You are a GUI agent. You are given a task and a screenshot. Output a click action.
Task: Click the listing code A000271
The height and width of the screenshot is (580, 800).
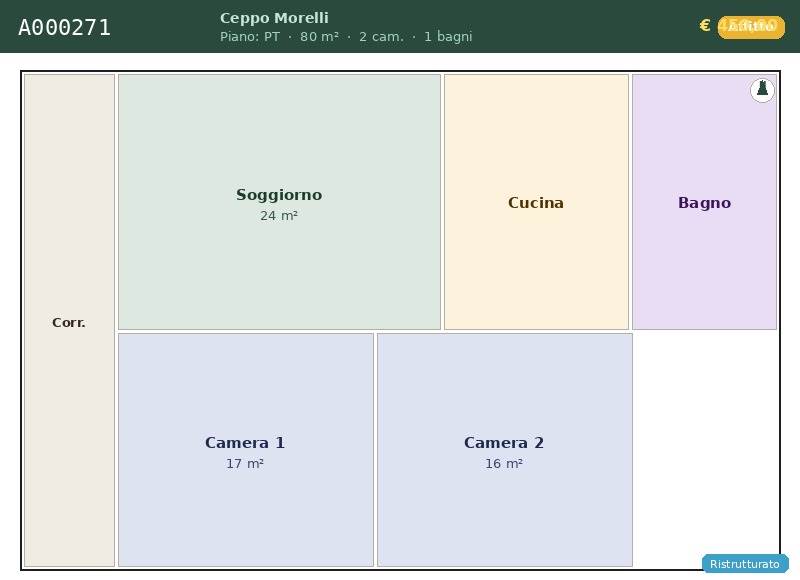click(65, 27)
